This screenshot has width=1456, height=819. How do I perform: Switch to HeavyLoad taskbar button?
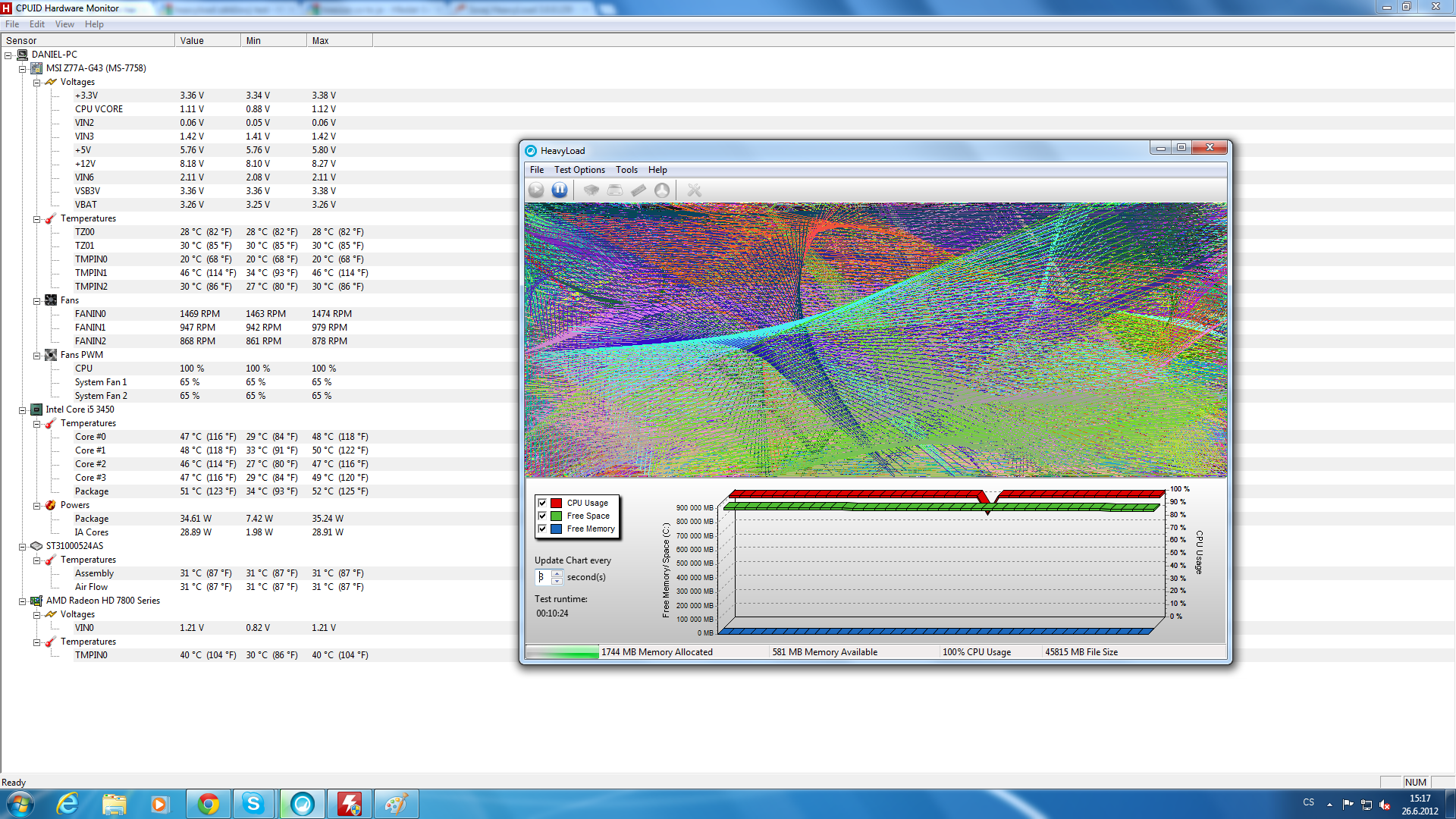pyautogui.click(x=302, y=804)
